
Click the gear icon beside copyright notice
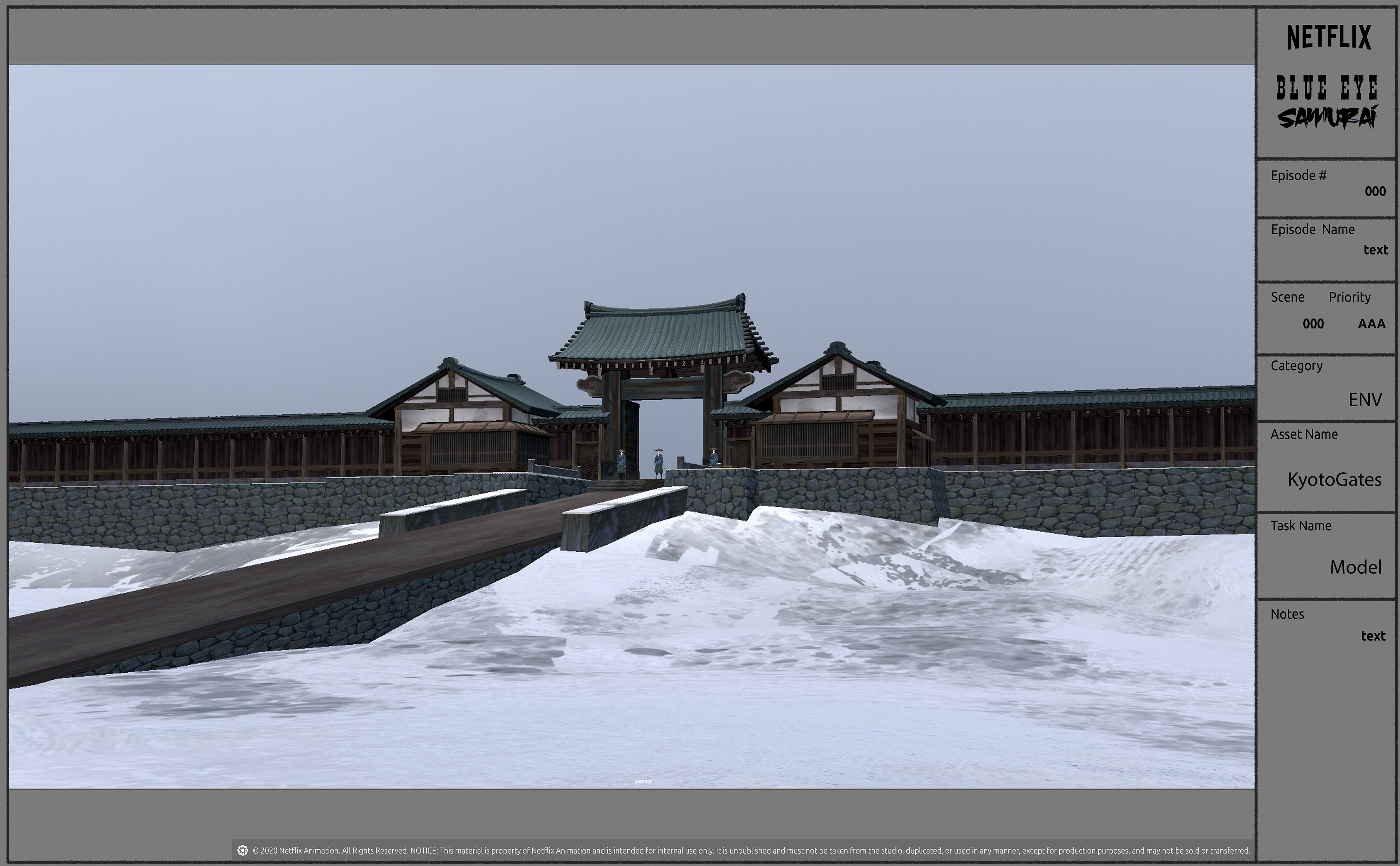click(x=243, y=850)
